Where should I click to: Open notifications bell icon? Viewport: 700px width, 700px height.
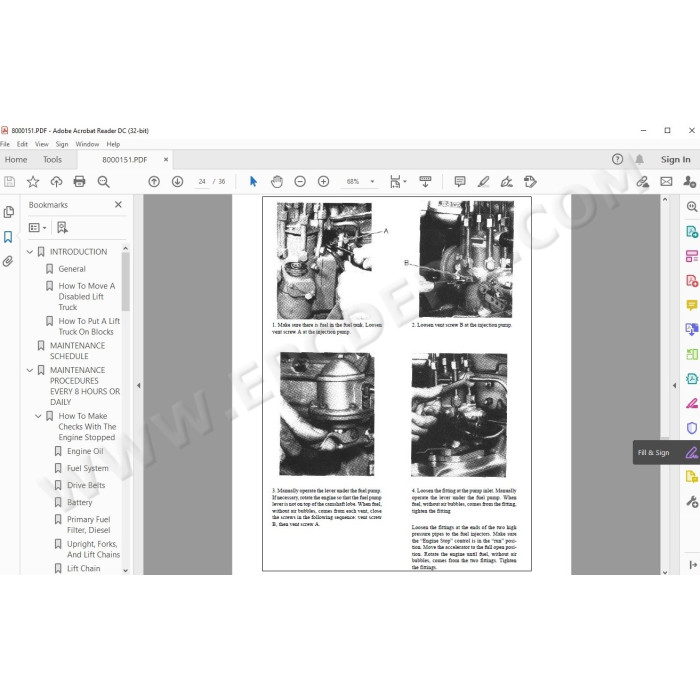pyautogui.click(x=640, y=159)
